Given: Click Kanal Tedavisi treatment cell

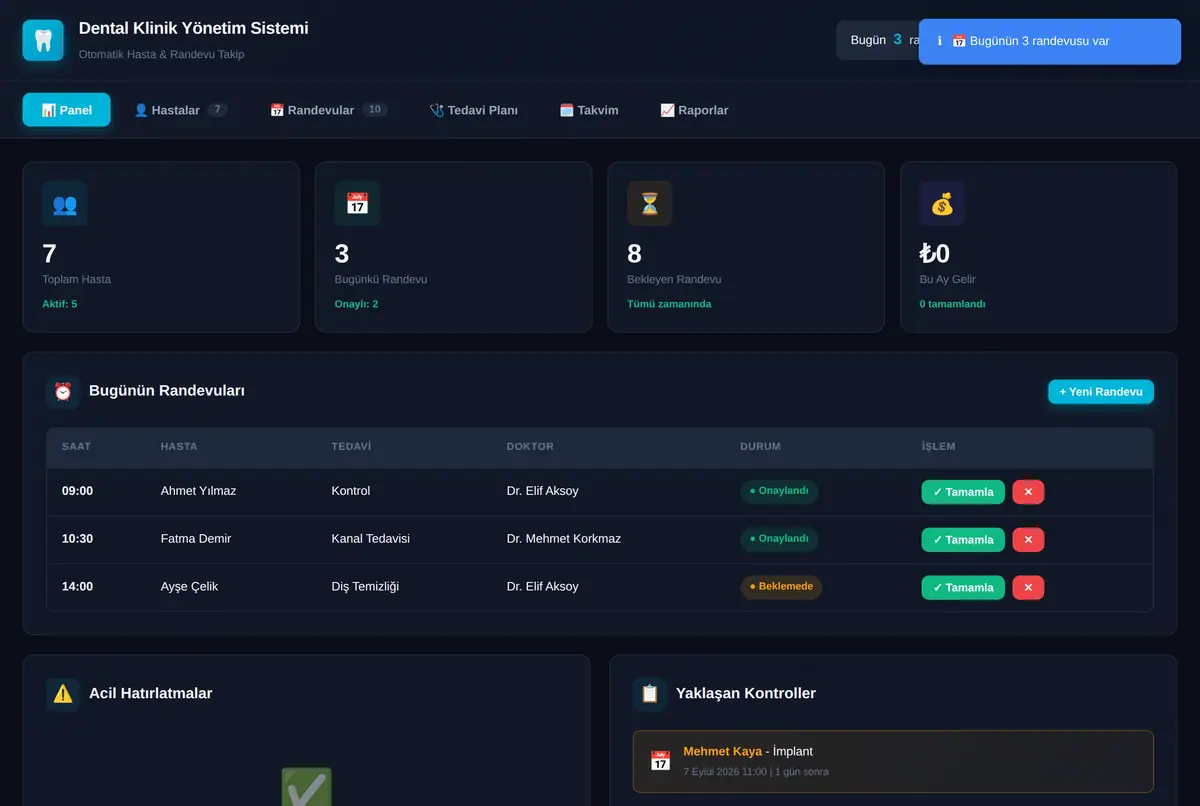Looking at the screenshot, I should (371, 539).
